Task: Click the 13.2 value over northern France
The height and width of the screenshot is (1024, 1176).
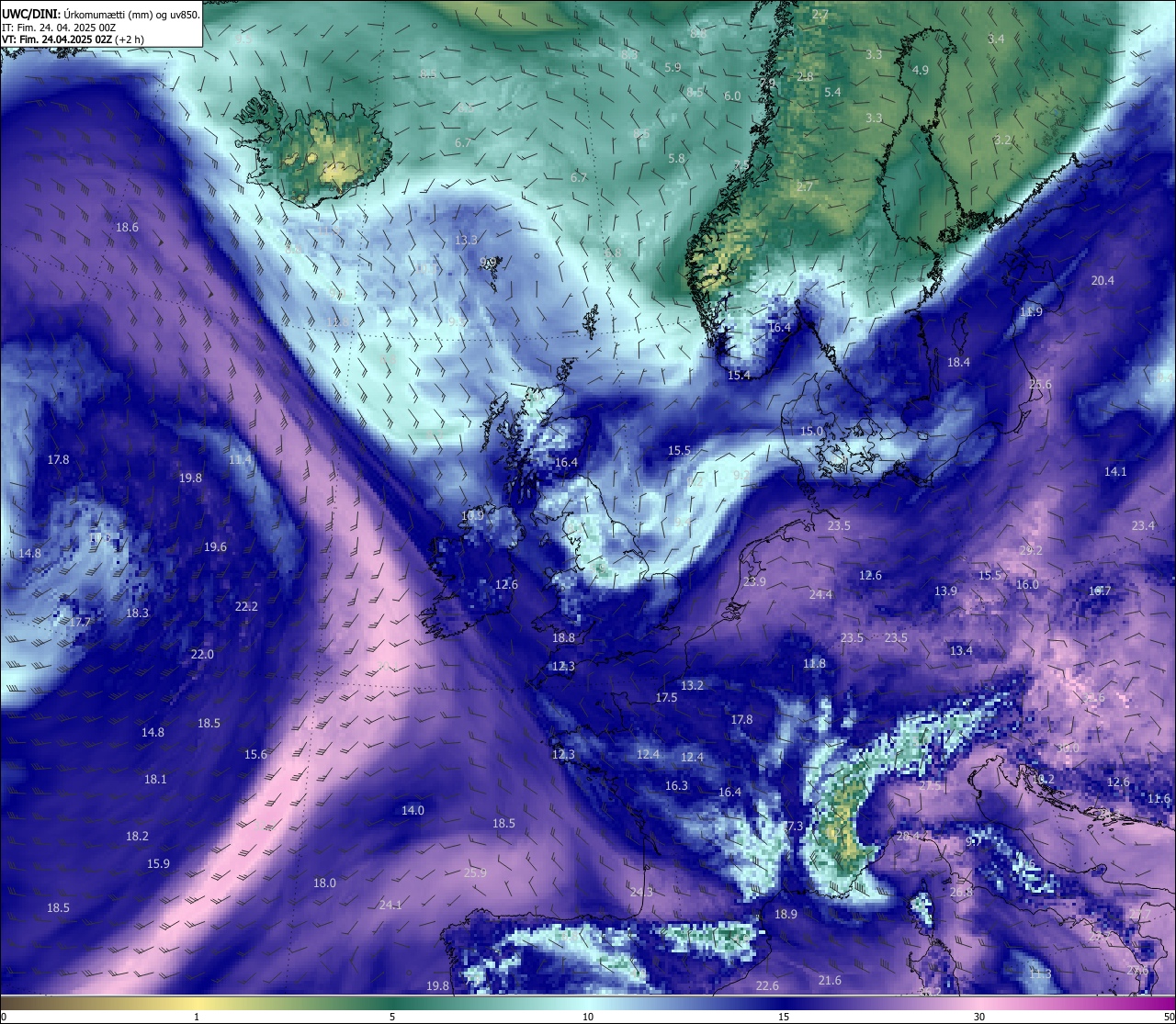Action: point(692,685)
